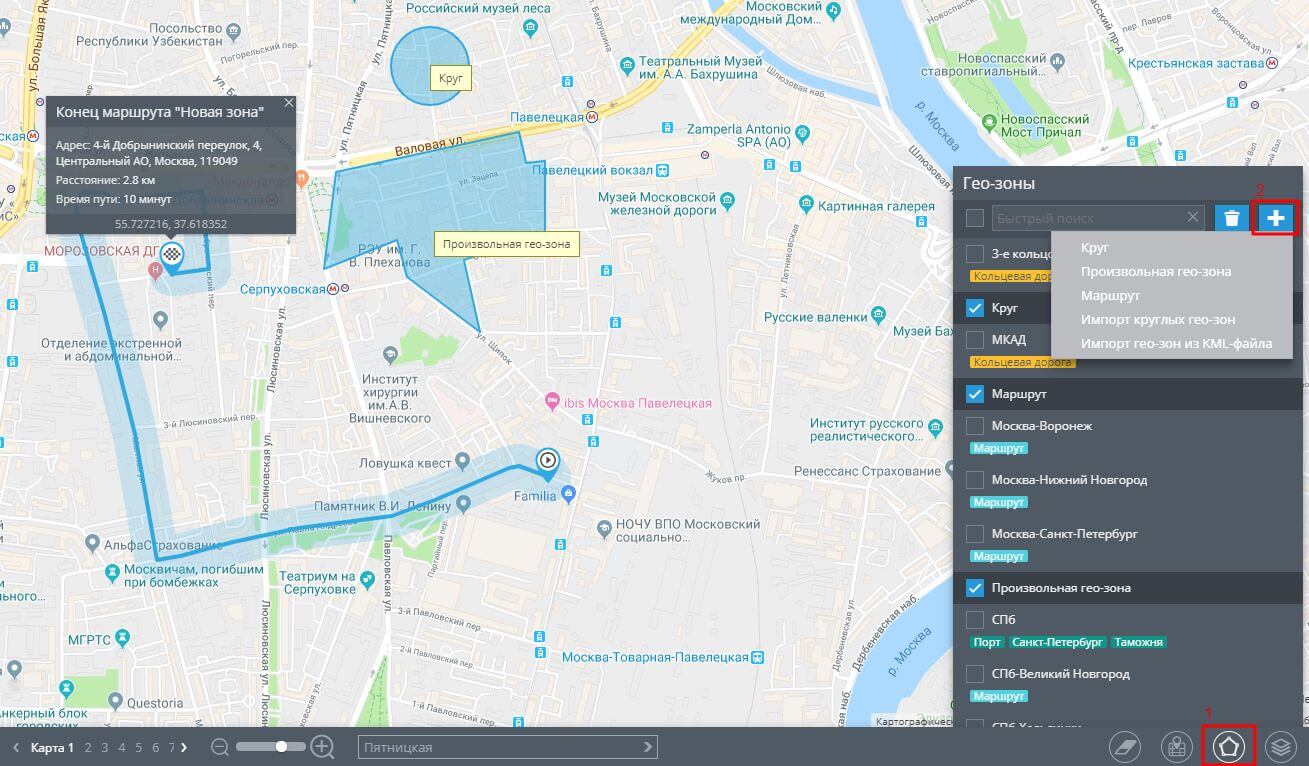This screenshot has width=1309, height=766.
Task: Switch to map tab 7
Action: 171,748
